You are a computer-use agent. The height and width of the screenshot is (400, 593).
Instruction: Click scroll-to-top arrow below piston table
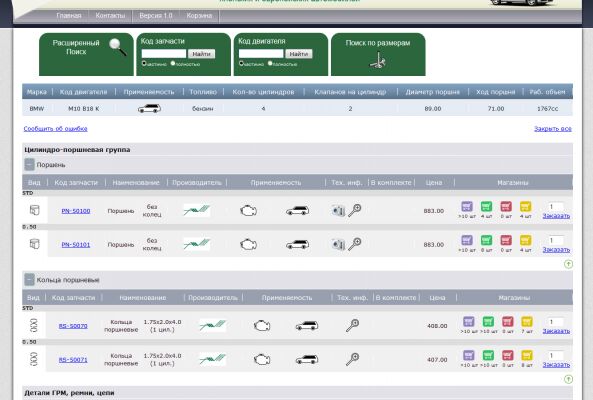pos(568,264)
